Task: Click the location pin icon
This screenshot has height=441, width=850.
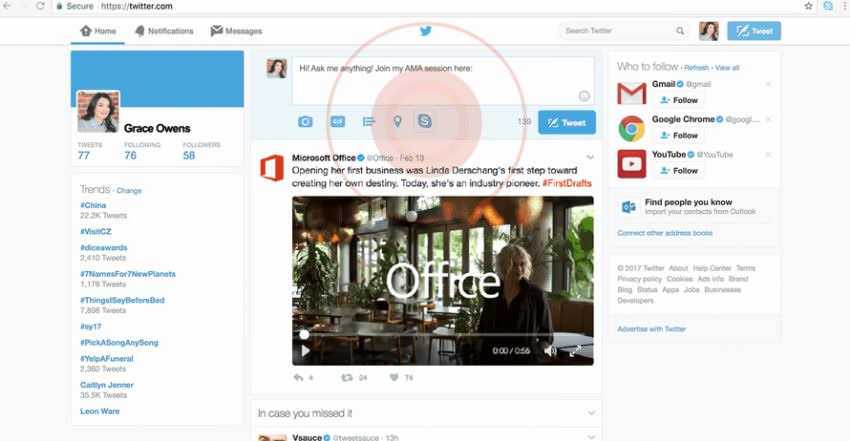Action: [397, 122]
